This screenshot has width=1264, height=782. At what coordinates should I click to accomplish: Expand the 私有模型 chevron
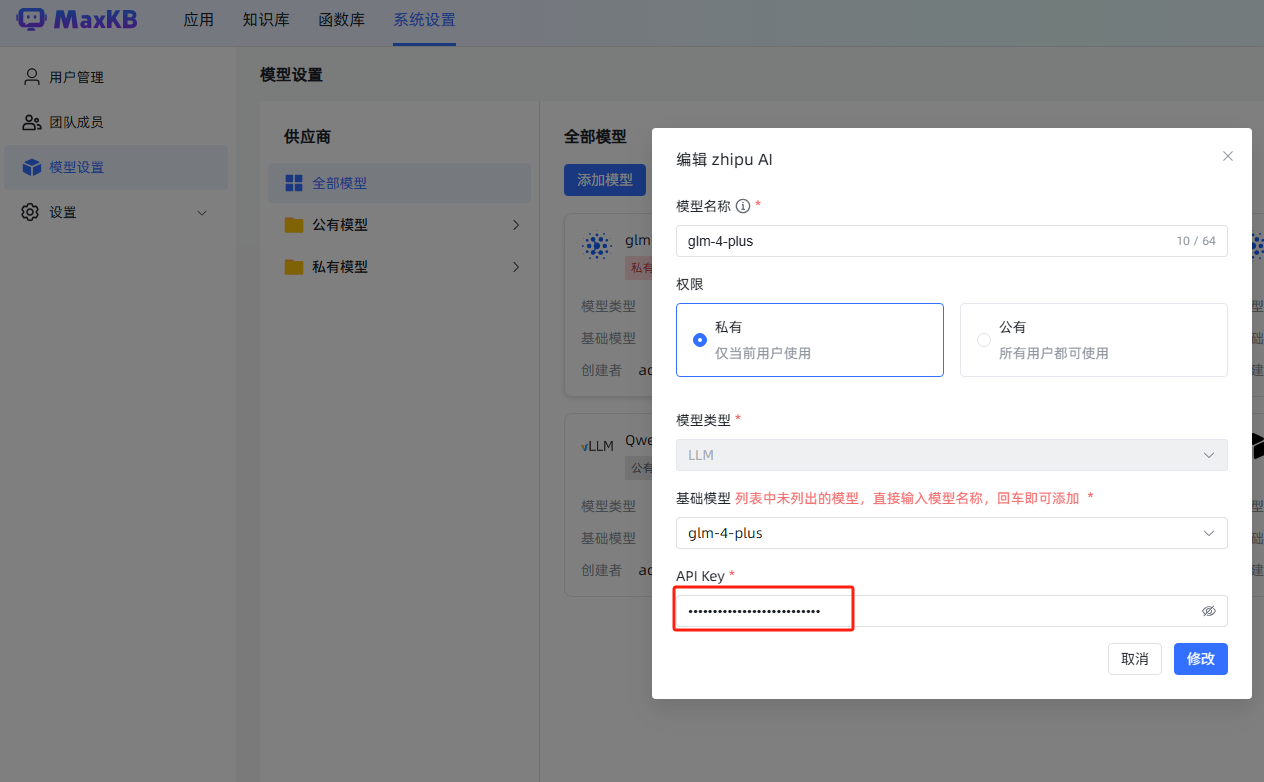pos(516,267)
